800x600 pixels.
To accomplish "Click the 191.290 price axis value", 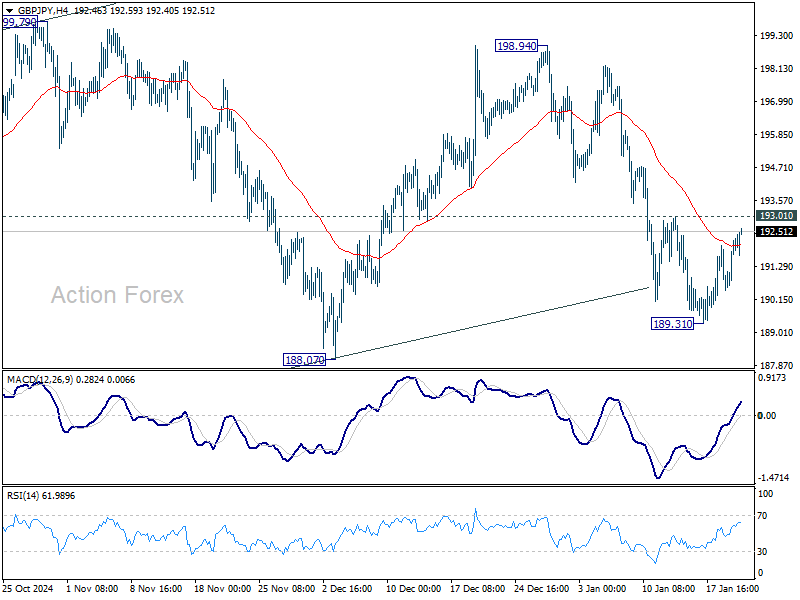I will click(776, 266).
